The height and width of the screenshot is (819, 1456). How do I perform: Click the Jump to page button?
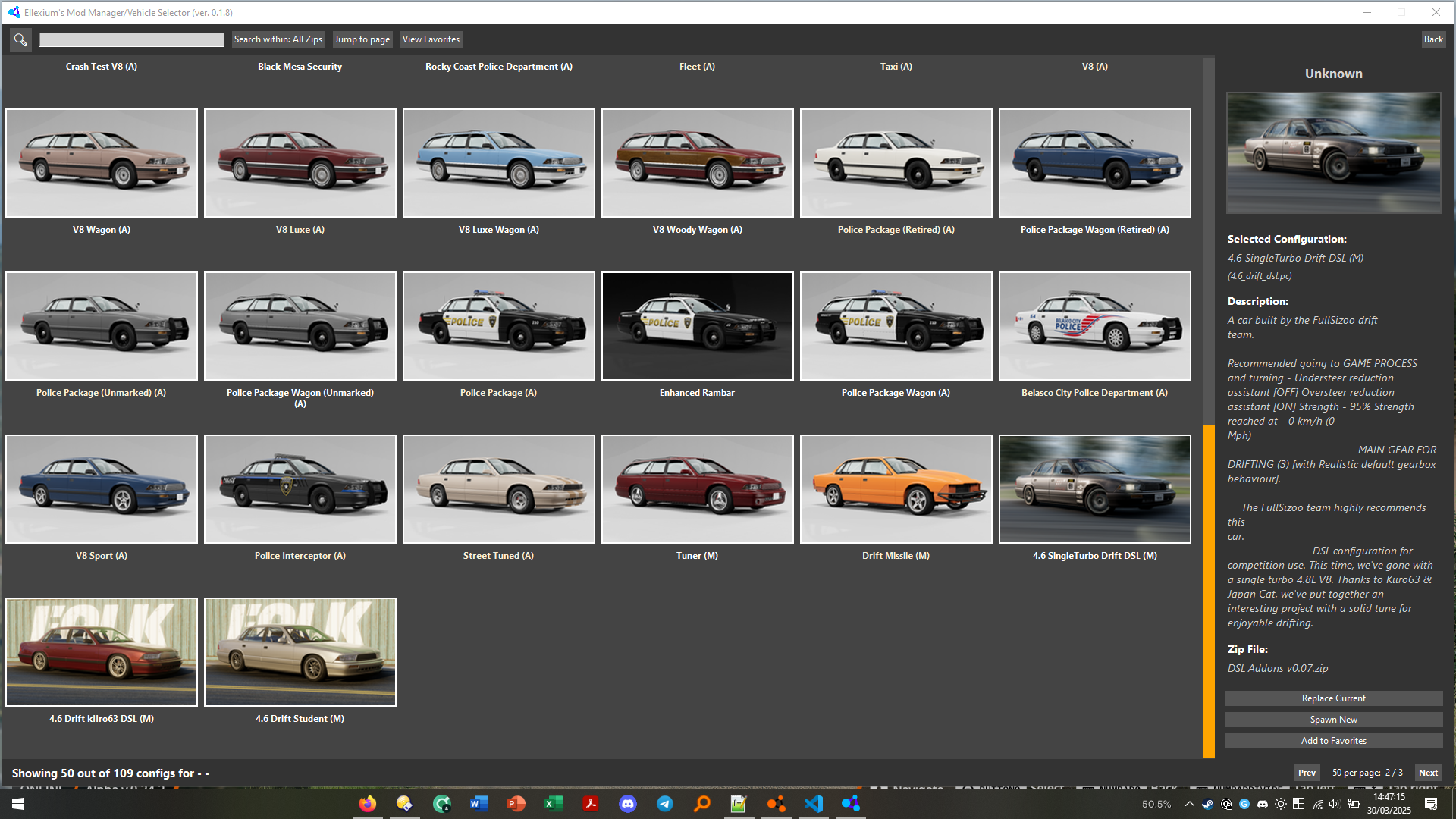(x=362, y=39)
